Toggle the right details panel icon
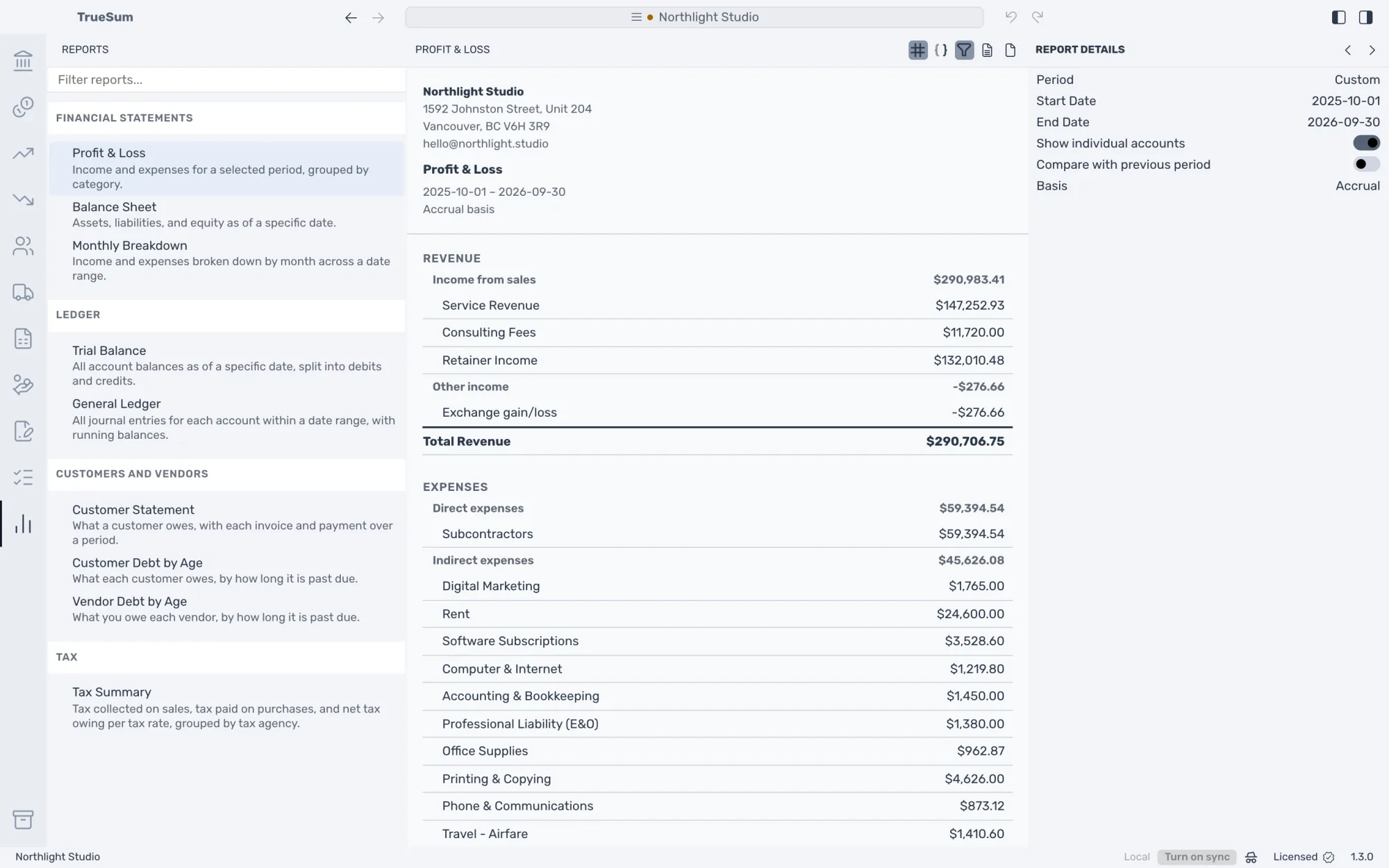This screenshot has height=868, width=1389. (1365, 17)
